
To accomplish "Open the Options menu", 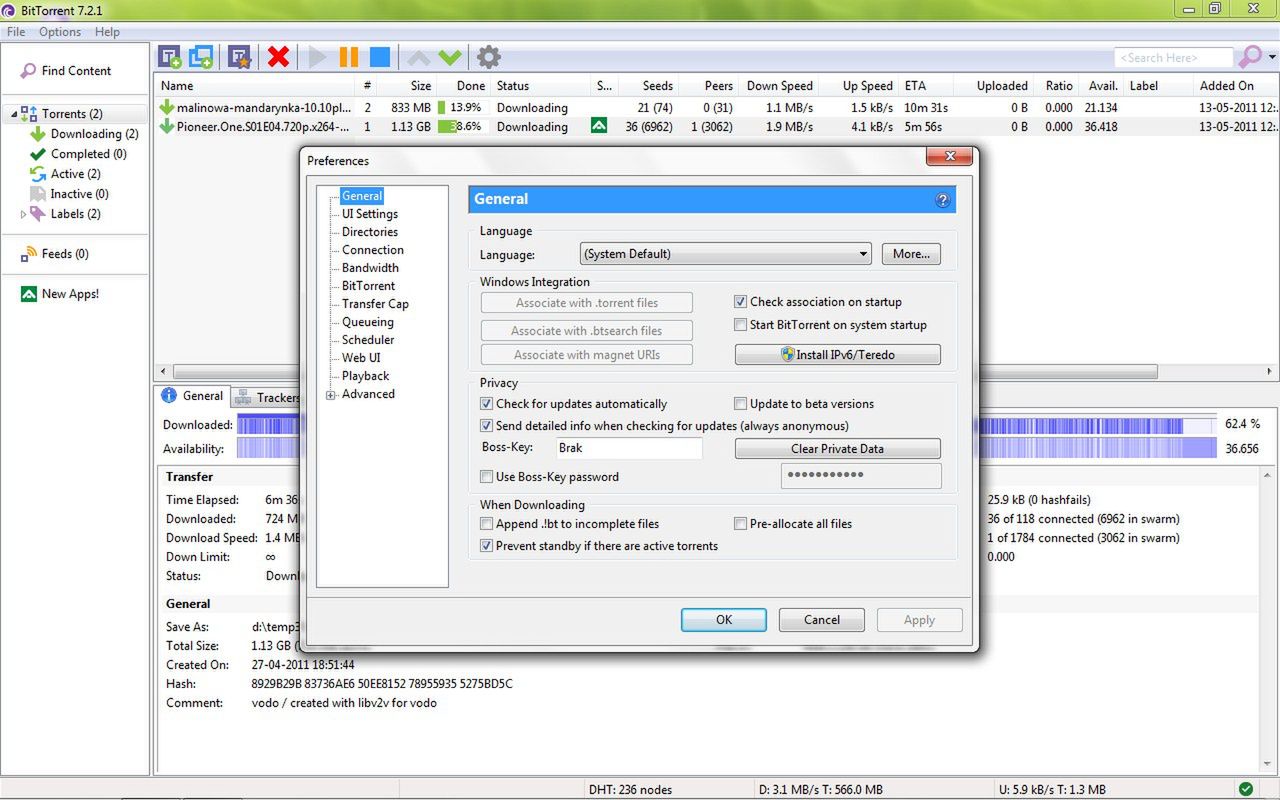I will (x=60, y=32).
